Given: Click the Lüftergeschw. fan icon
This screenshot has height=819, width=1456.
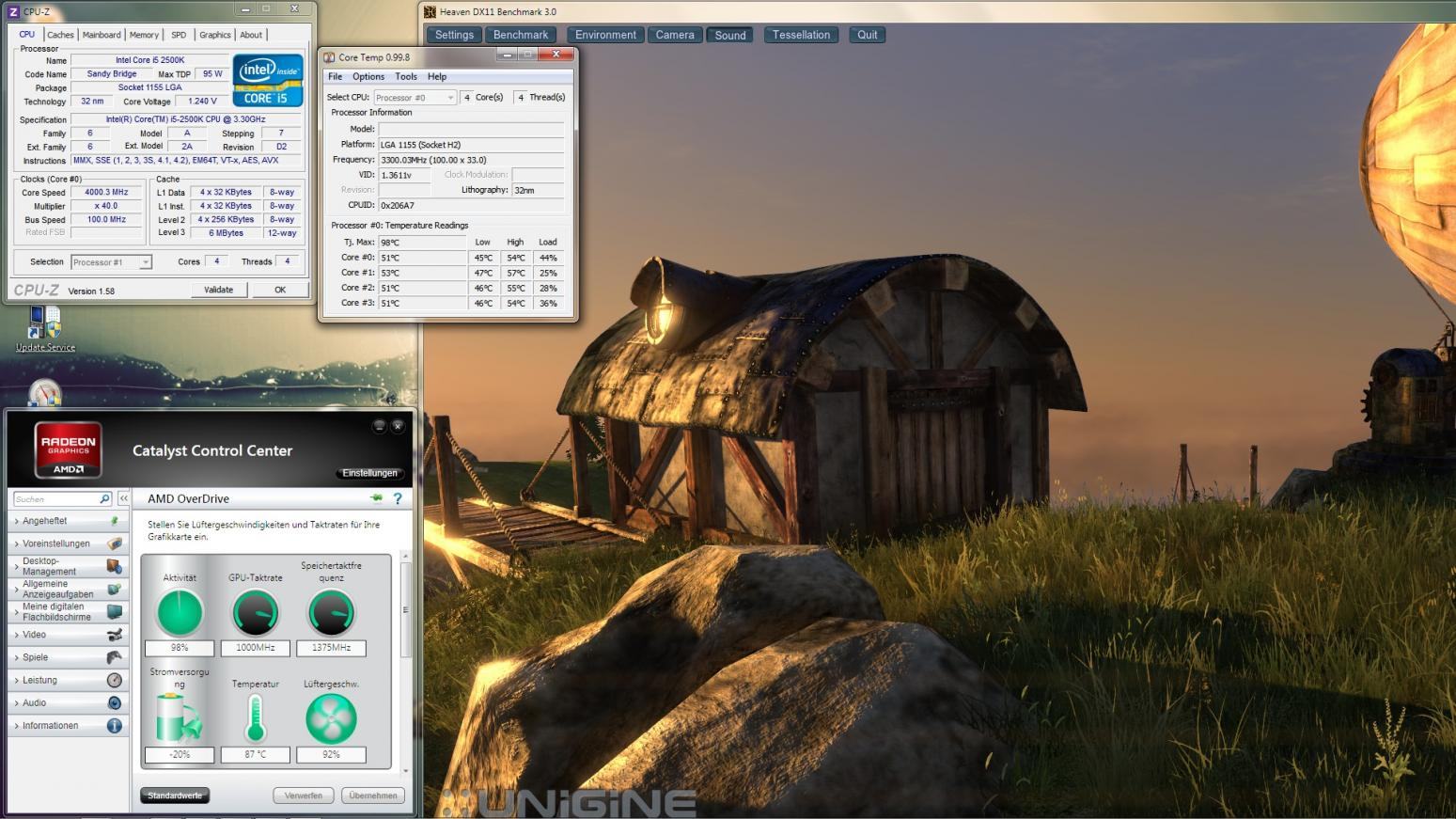Looking at the screenshot, I should click(331, 718).
